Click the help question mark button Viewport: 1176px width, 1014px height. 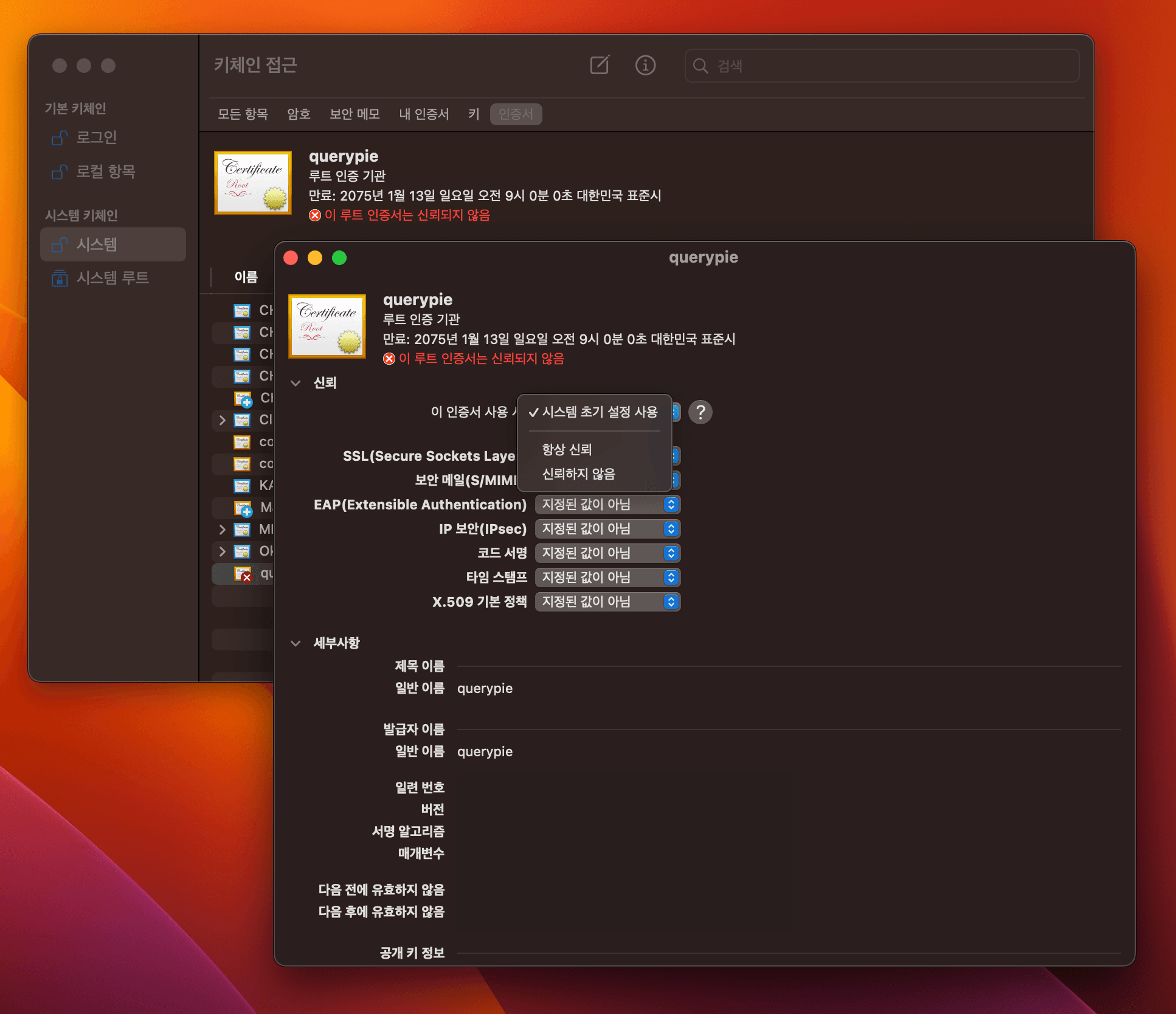point(700,412)
